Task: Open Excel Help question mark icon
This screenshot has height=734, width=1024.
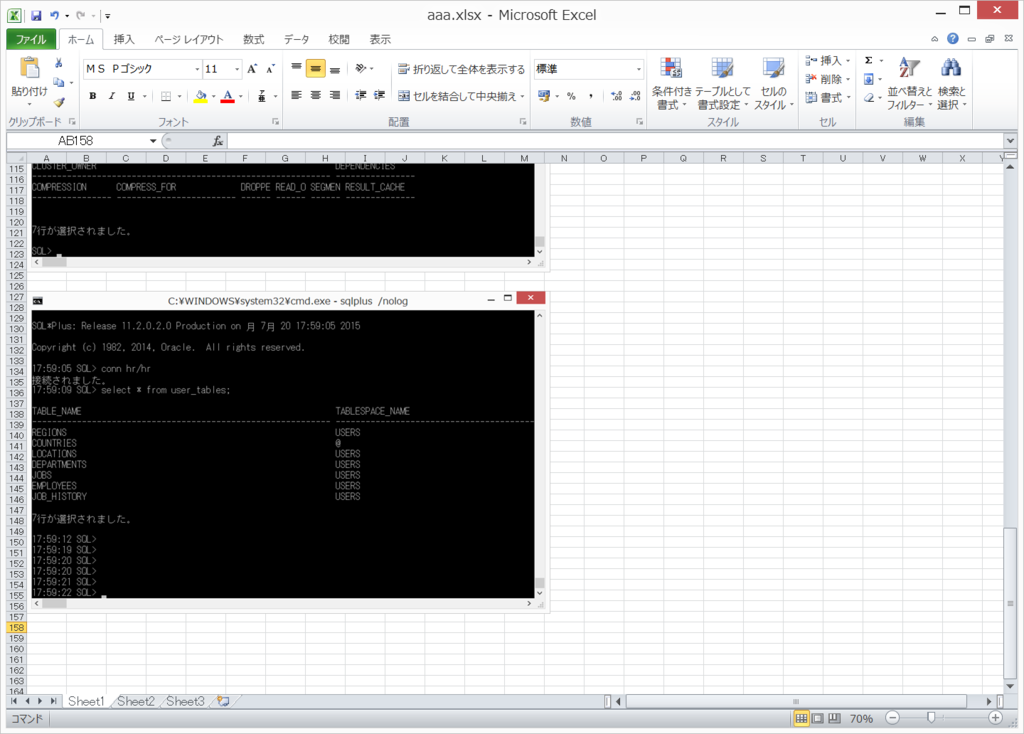Action: pos(953,39)
